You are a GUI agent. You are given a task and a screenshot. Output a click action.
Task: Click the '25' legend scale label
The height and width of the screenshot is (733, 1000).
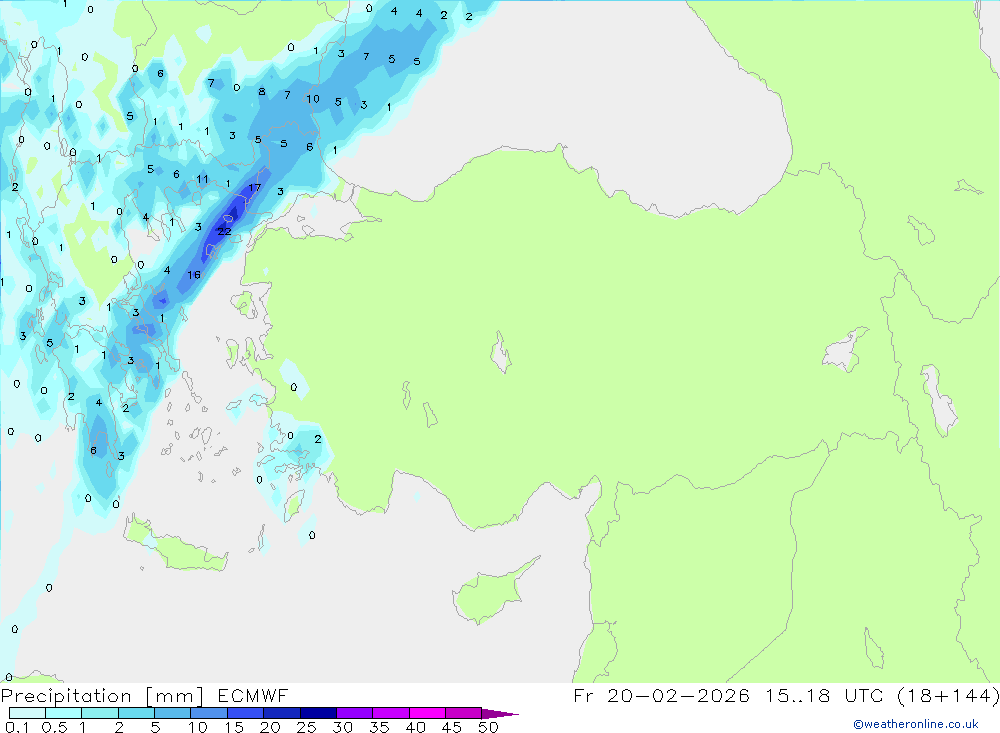point(307,727)
